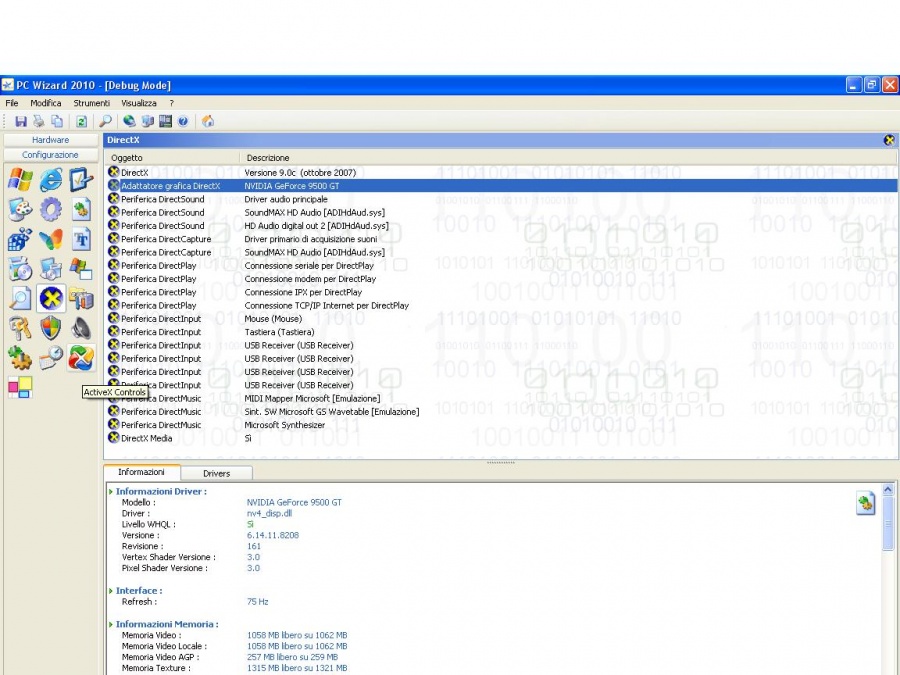Click the magnifying glass search toolbar icon
The height and width of the screenshot is (675, 900).
105,121
